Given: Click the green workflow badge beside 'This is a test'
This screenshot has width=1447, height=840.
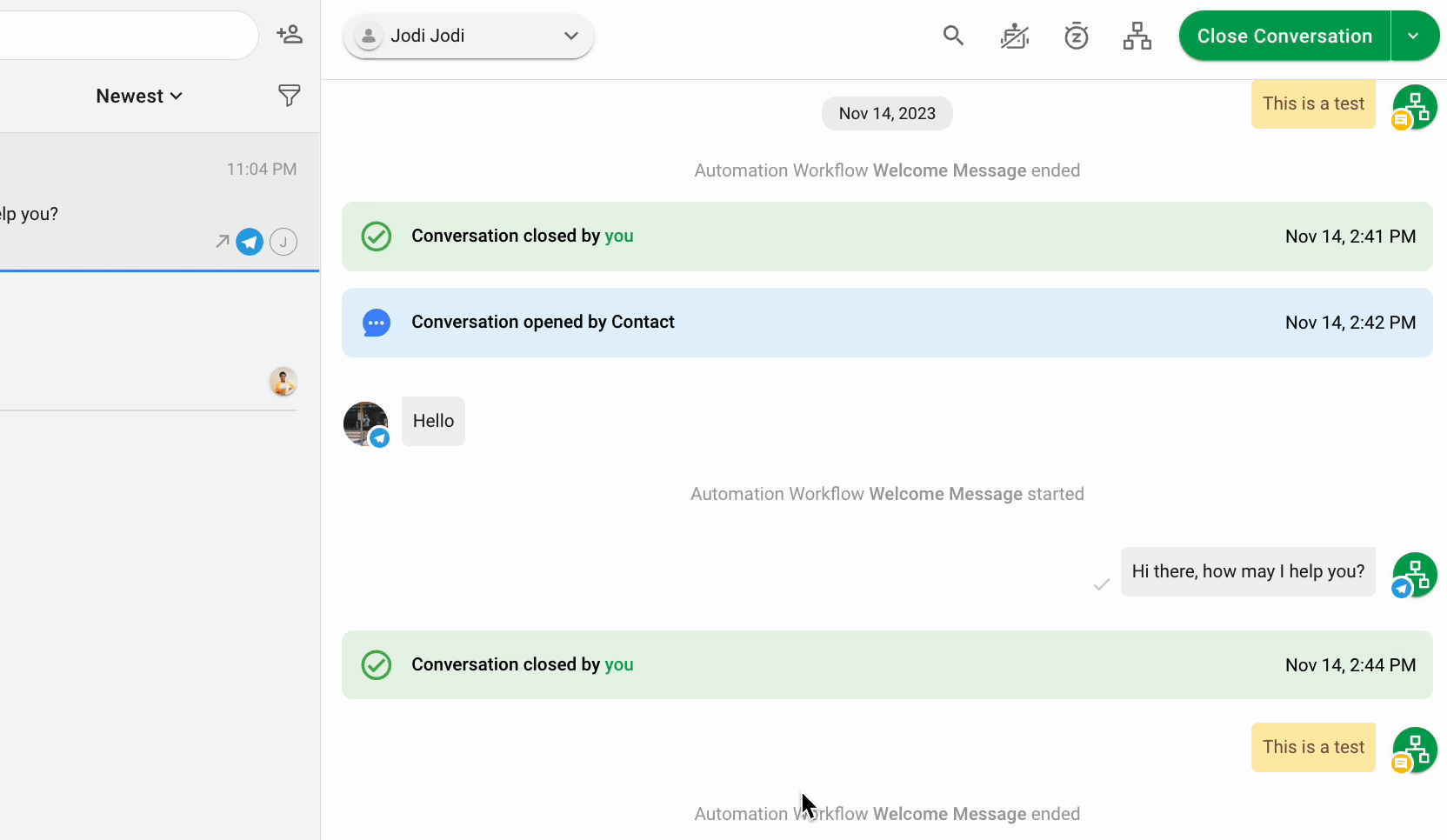Looking at the screenshot, I should pyautogui.click(x=1414, y=106).
